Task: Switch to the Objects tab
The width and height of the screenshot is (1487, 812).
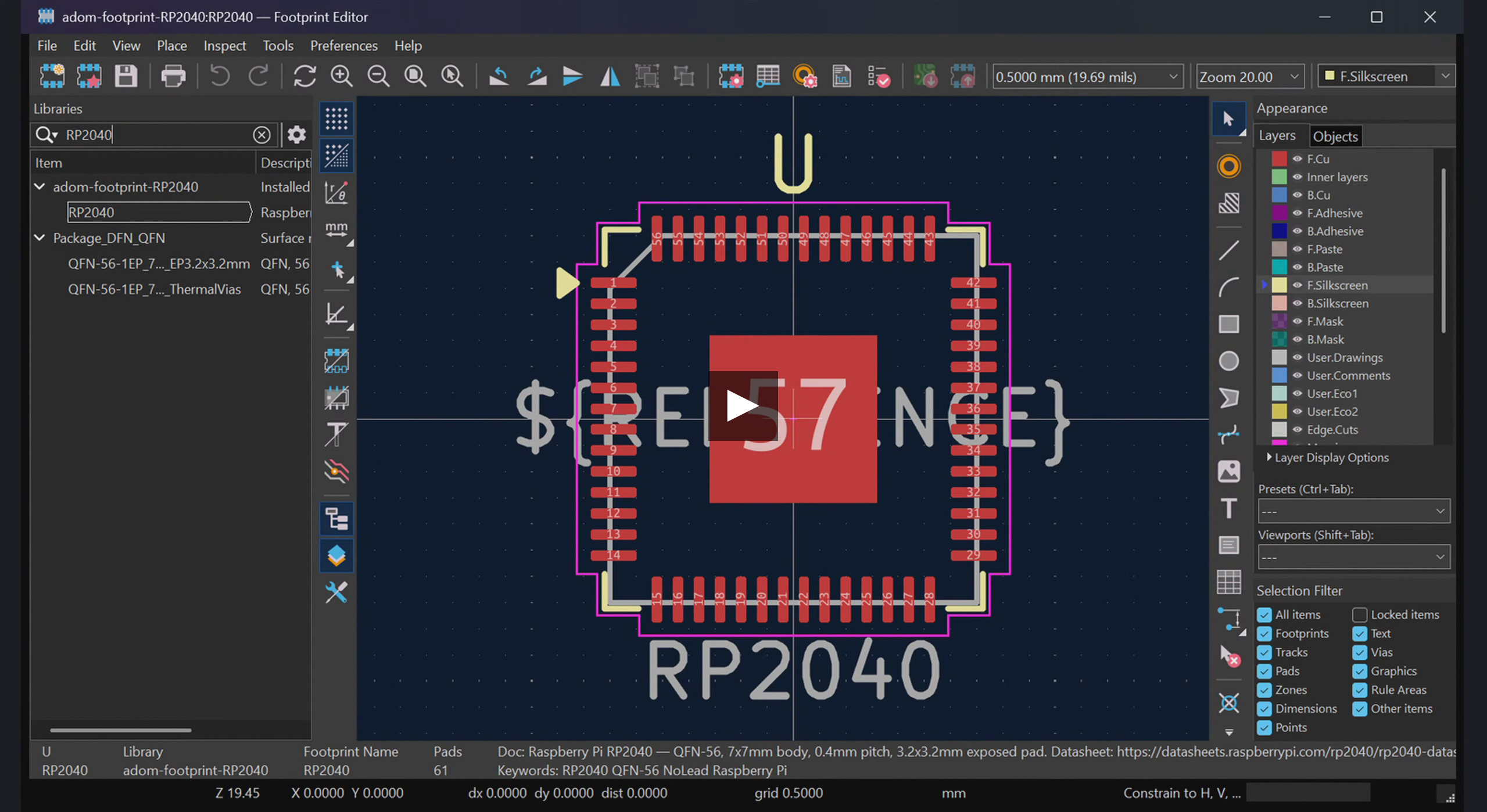Action: 1335,136
